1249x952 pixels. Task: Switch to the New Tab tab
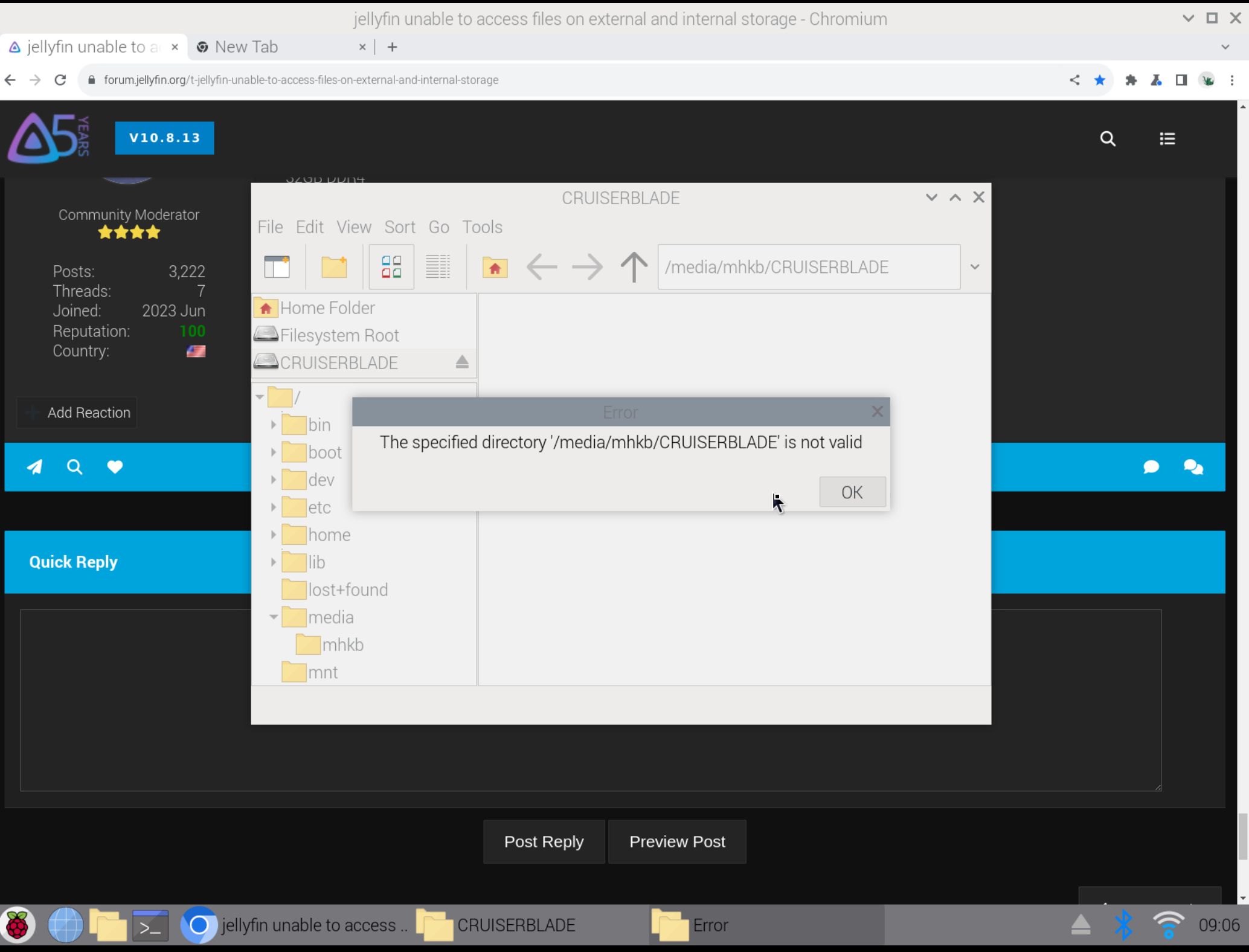[x=246, y=47]
